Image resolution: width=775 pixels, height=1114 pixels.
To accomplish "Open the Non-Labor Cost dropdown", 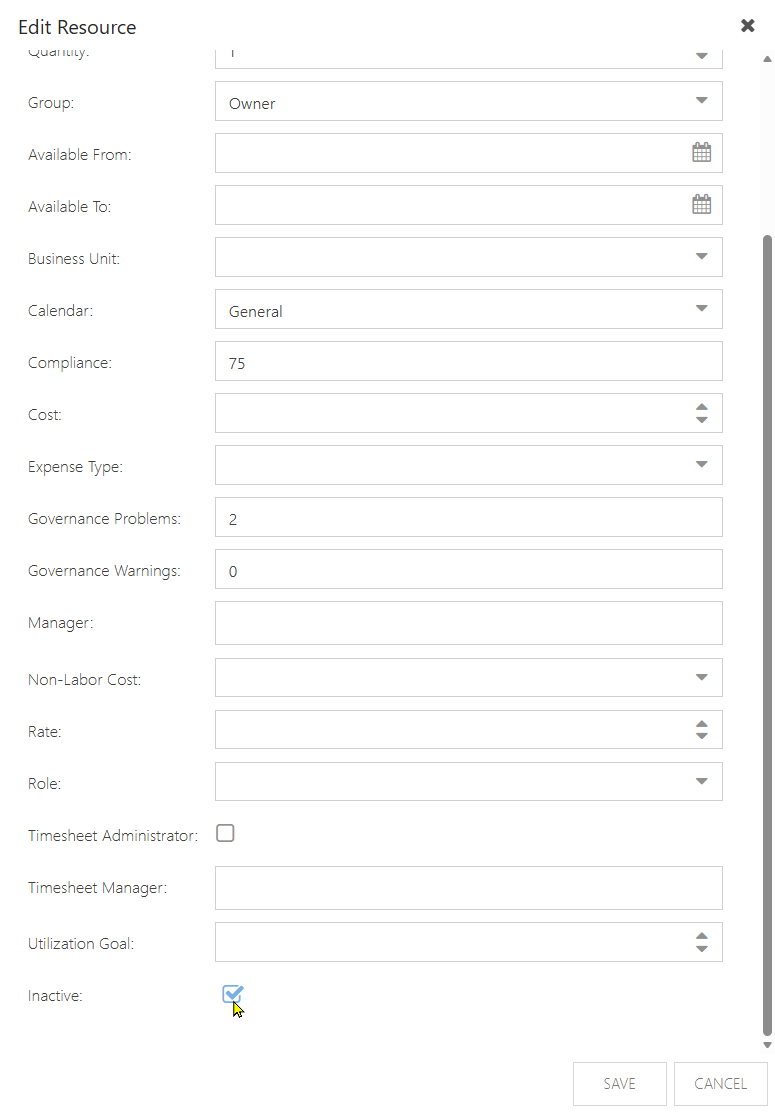I will [x=701, y=677].
